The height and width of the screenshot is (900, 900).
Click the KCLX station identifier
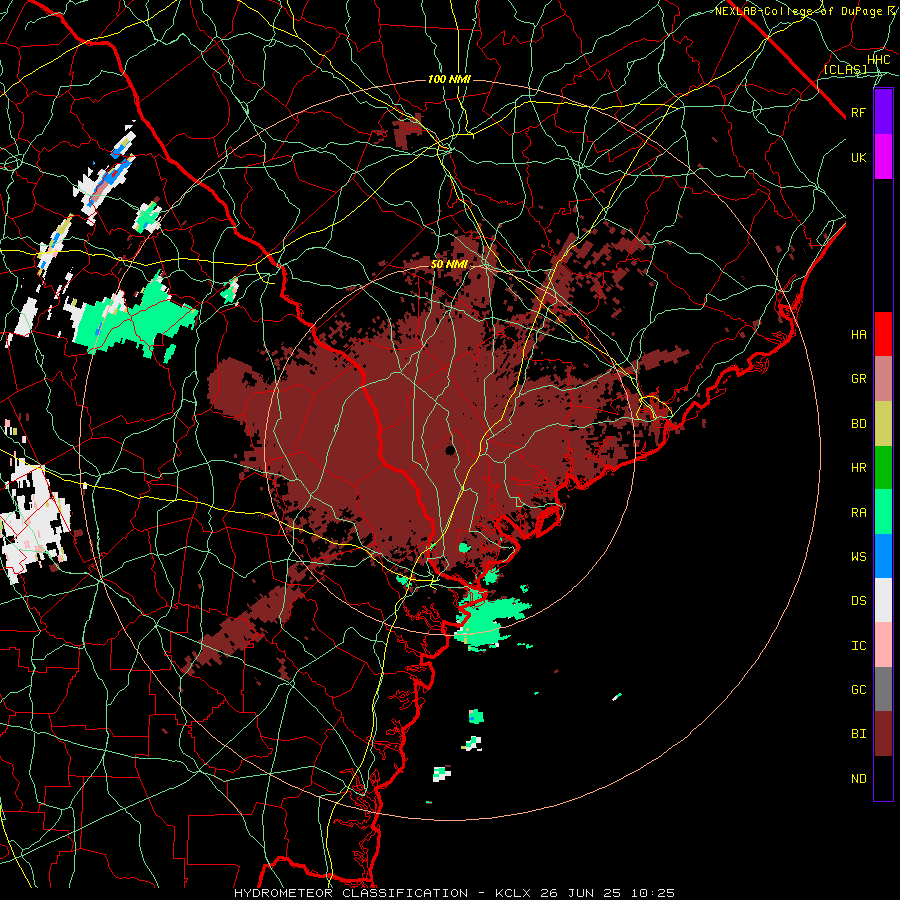tap(513, 893)
